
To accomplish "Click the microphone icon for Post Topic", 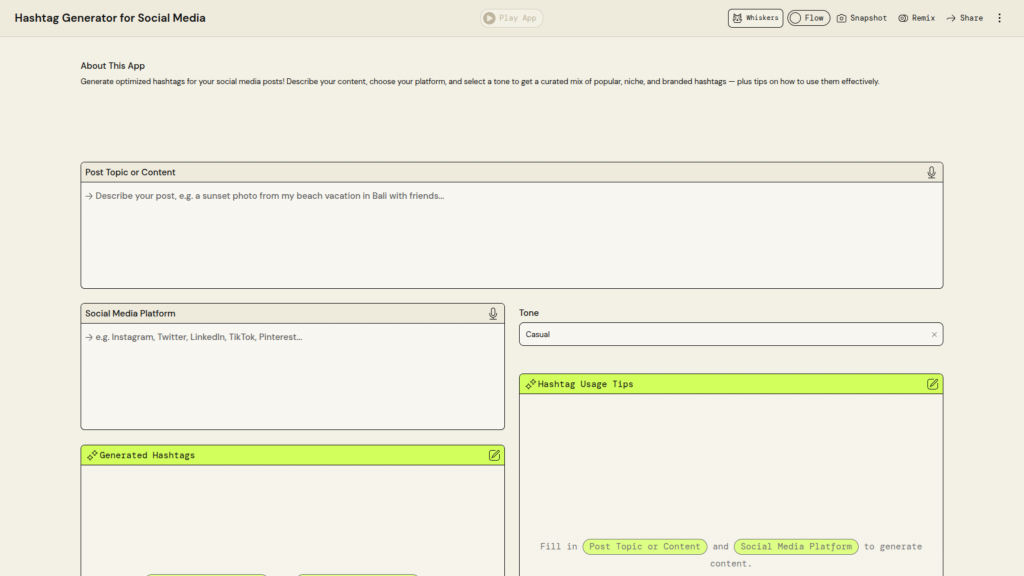I will [931, 173].
